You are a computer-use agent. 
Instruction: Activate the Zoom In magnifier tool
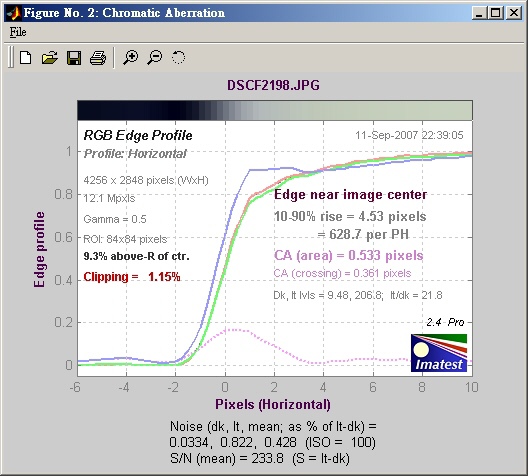(x=130, y=58)
